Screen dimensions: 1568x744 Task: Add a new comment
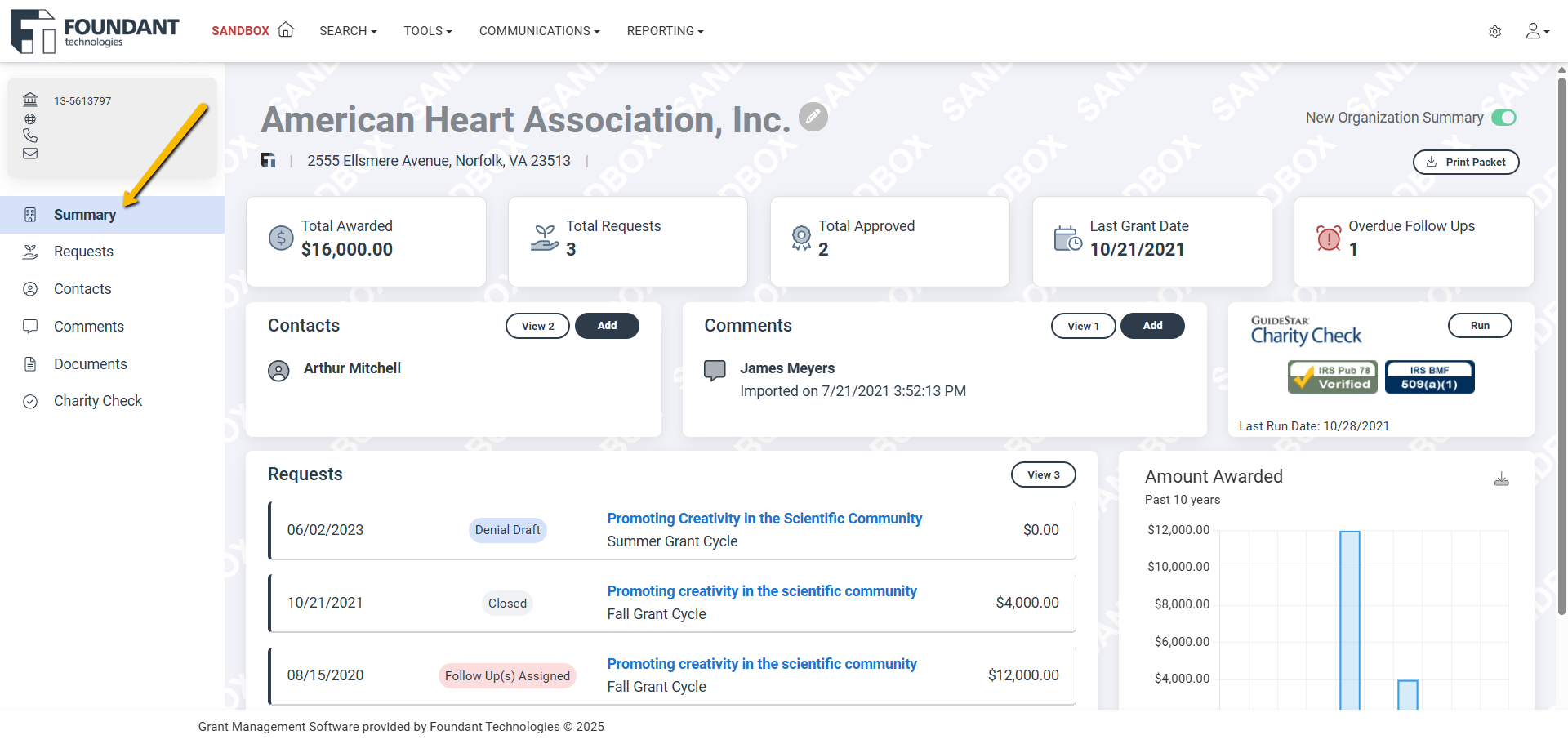click(1152, 326)
